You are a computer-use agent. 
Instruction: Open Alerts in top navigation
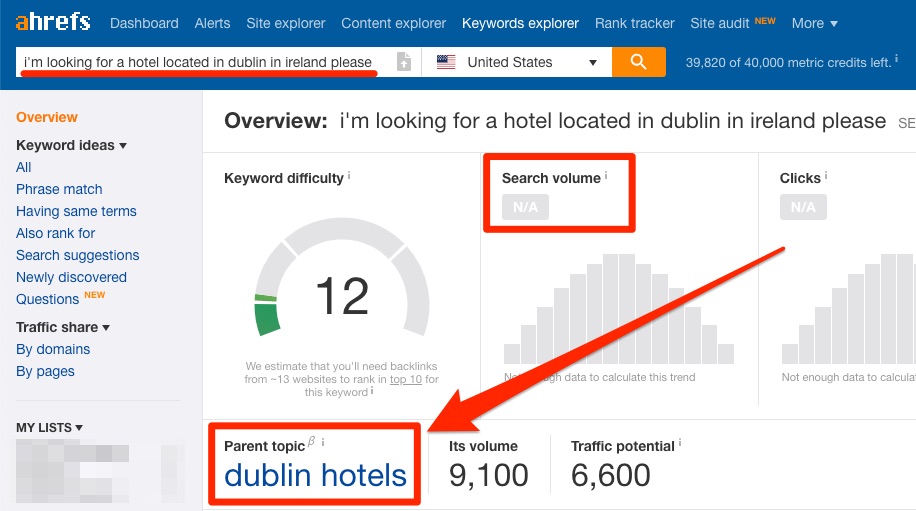click(x=212, y=23)
